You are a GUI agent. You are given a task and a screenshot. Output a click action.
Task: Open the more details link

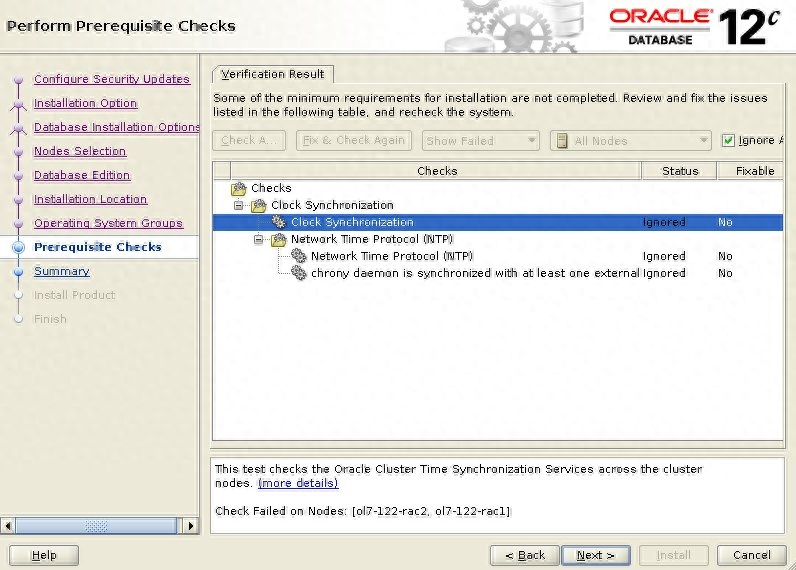tap(297, 483)
